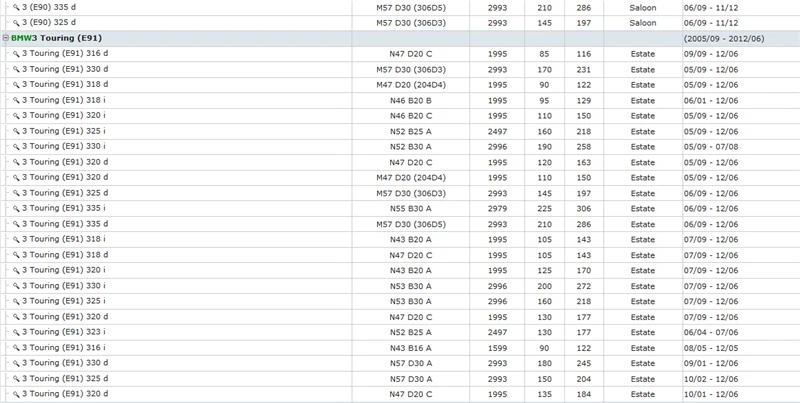Viewport: 800px width, 403px height.
Task: Click the date range '(2005/09 - 2012/06)'
Action: [x=724, y=39]
